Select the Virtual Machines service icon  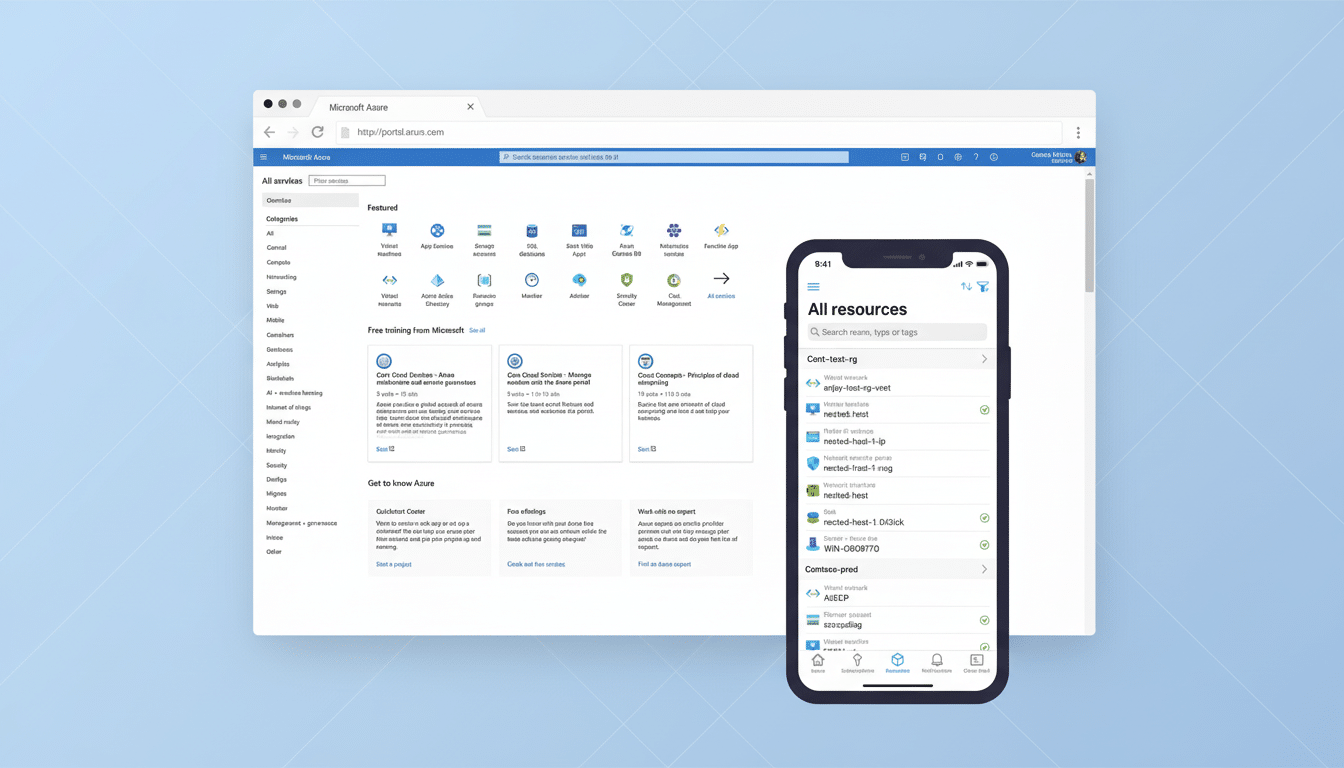pos(389,230)
